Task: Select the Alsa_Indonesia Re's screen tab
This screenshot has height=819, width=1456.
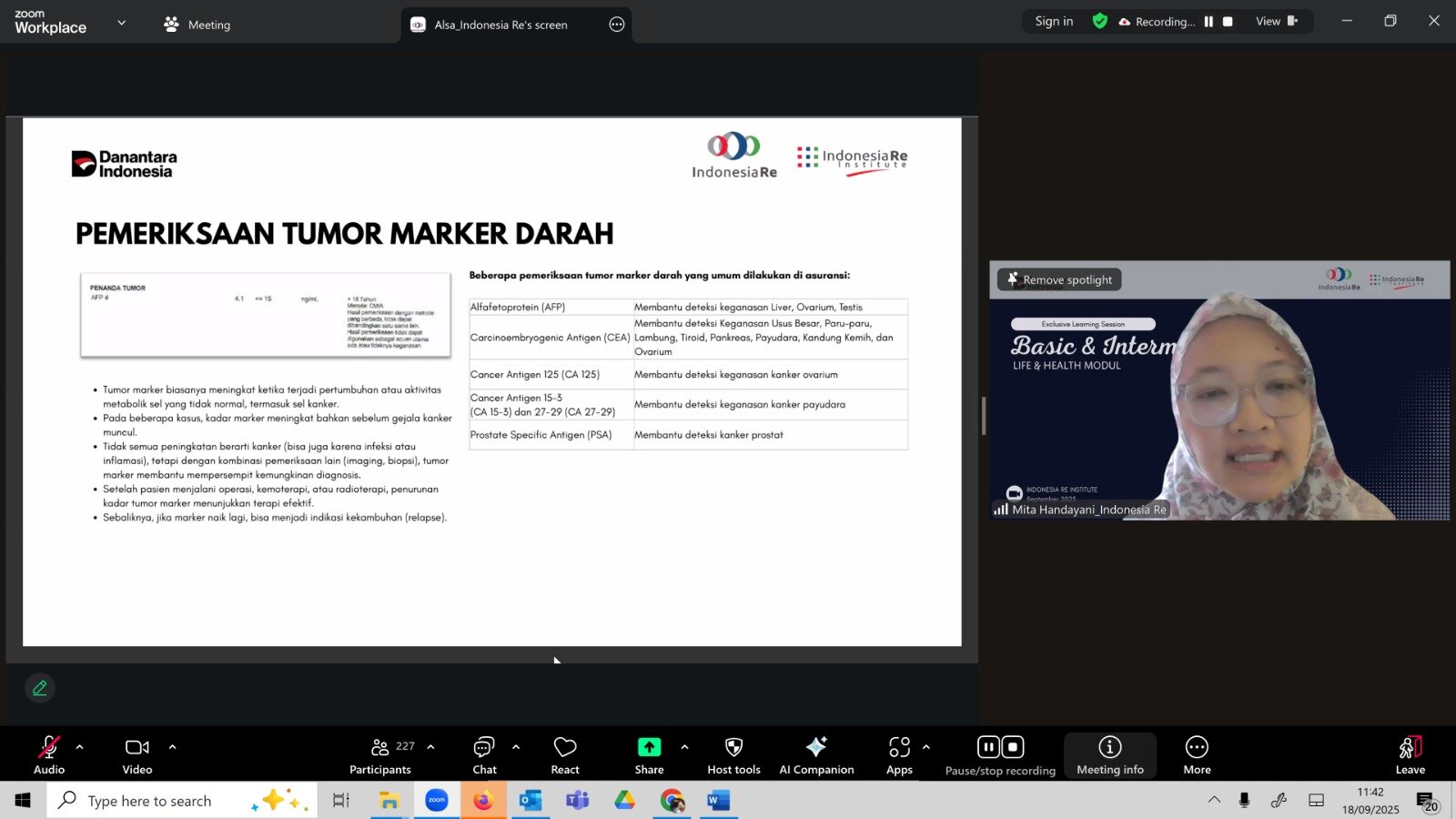Action: [500, 25]
